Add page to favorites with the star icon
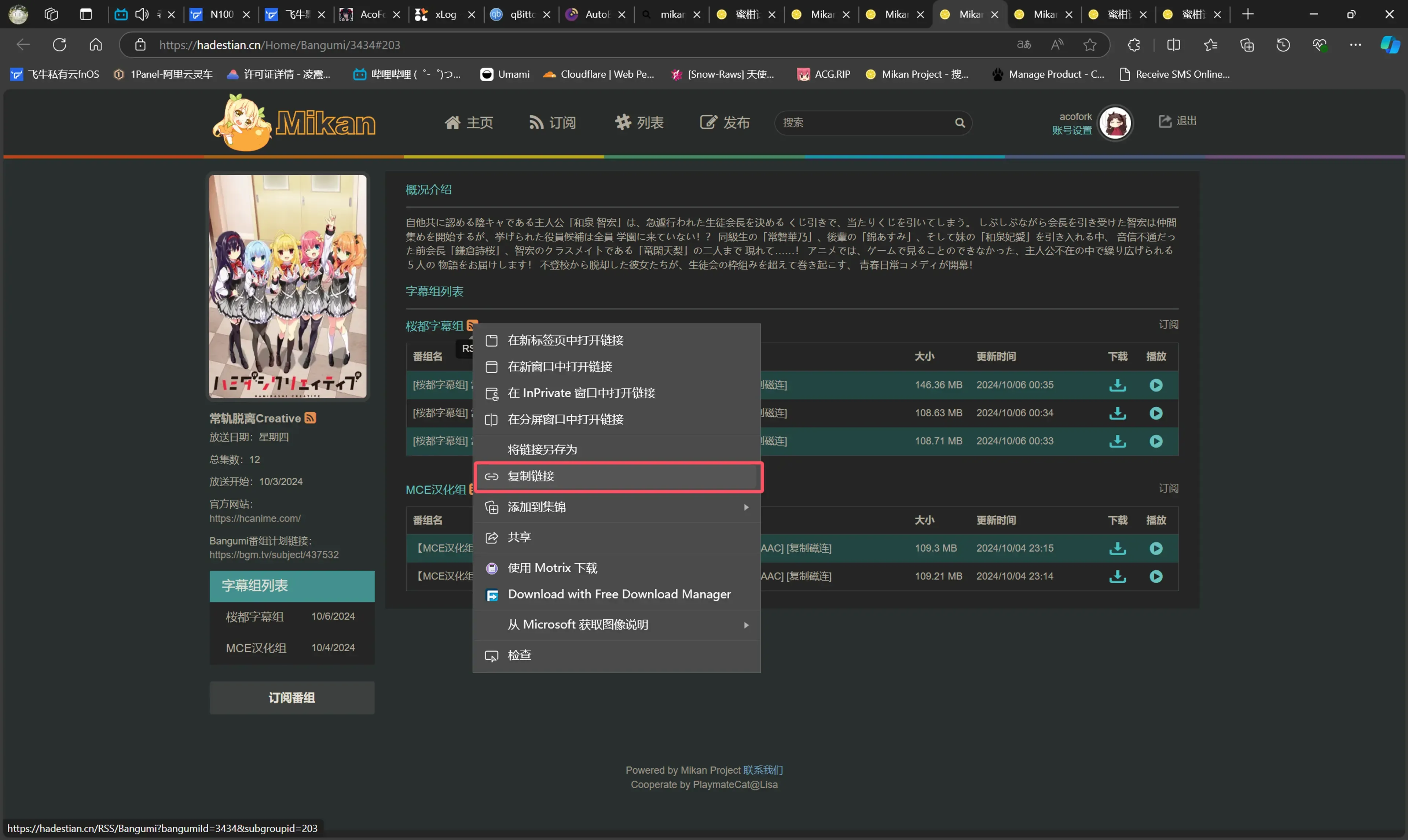Viewport: 1408px width, 840px height. click(x=1089, y=45)
